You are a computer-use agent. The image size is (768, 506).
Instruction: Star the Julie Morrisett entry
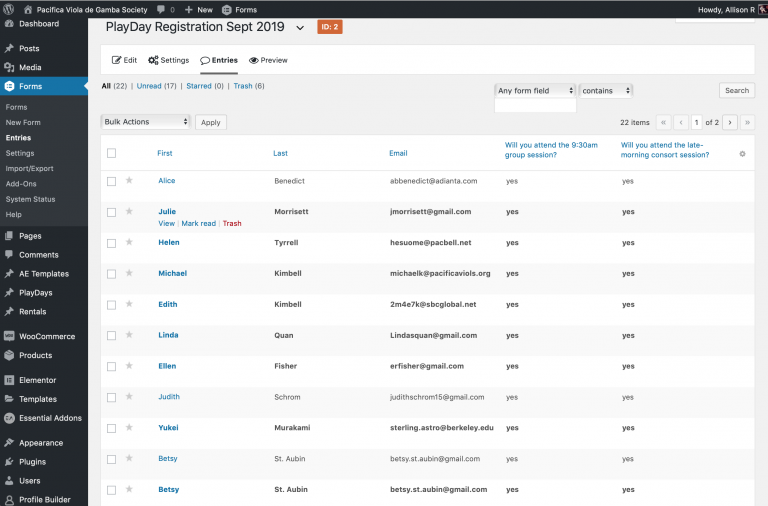(x=129, y=211)
